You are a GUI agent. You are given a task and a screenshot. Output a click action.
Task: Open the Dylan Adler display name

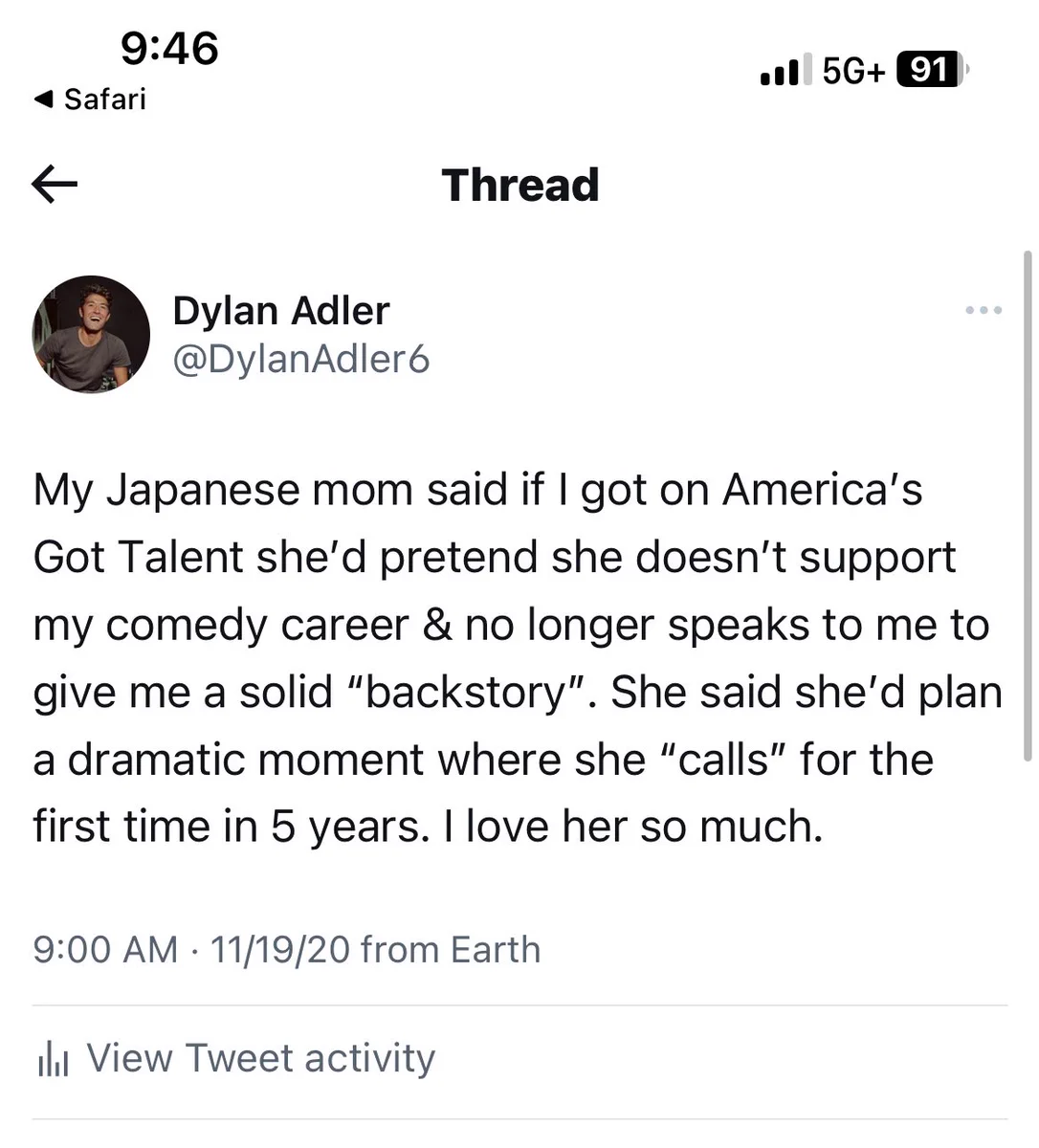281,311
